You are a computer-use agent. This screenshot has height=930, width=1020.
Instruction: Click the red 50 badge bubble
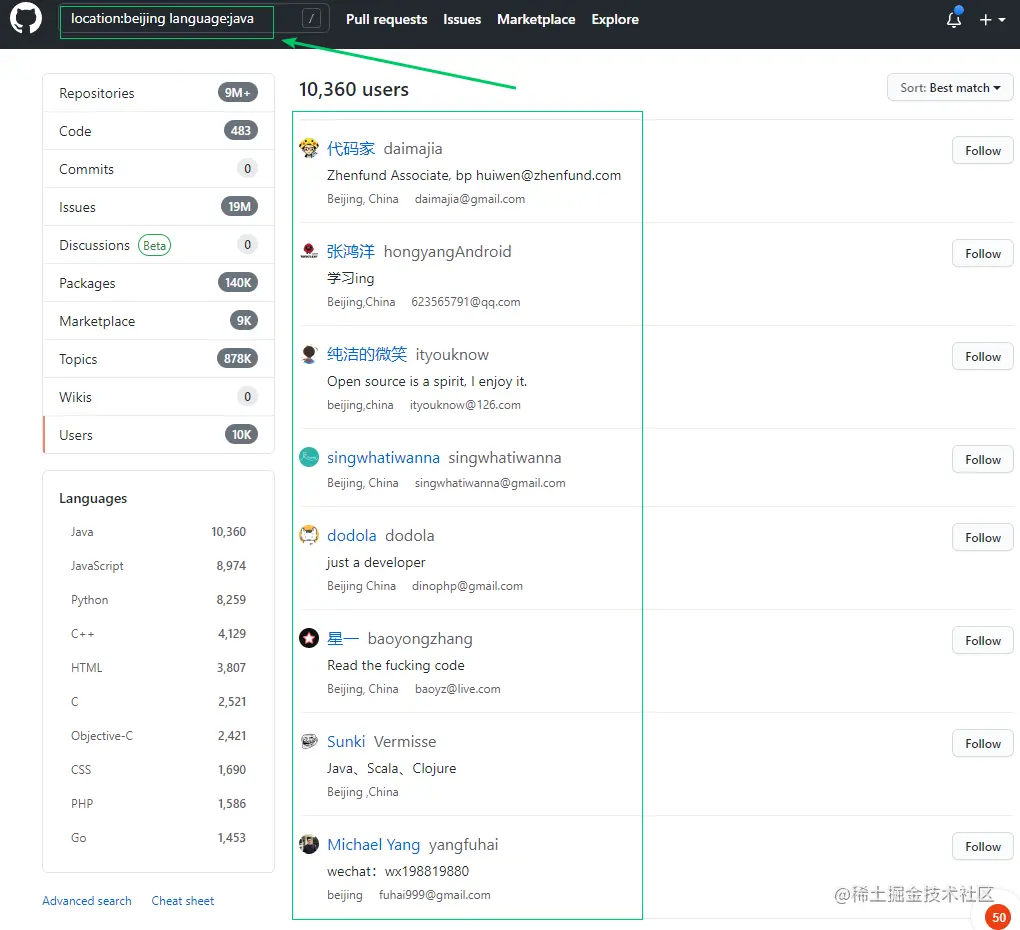tap(999, 917)
